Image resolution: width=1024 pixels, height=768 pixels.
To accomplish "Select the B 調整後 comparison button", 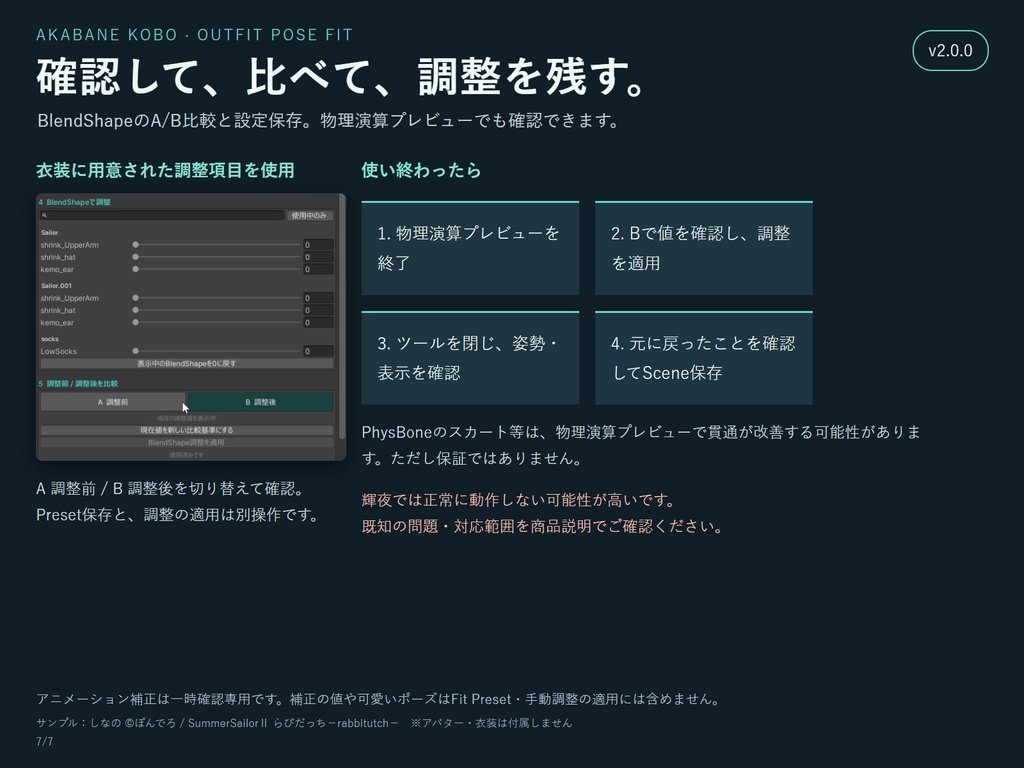I will [261, 402].
